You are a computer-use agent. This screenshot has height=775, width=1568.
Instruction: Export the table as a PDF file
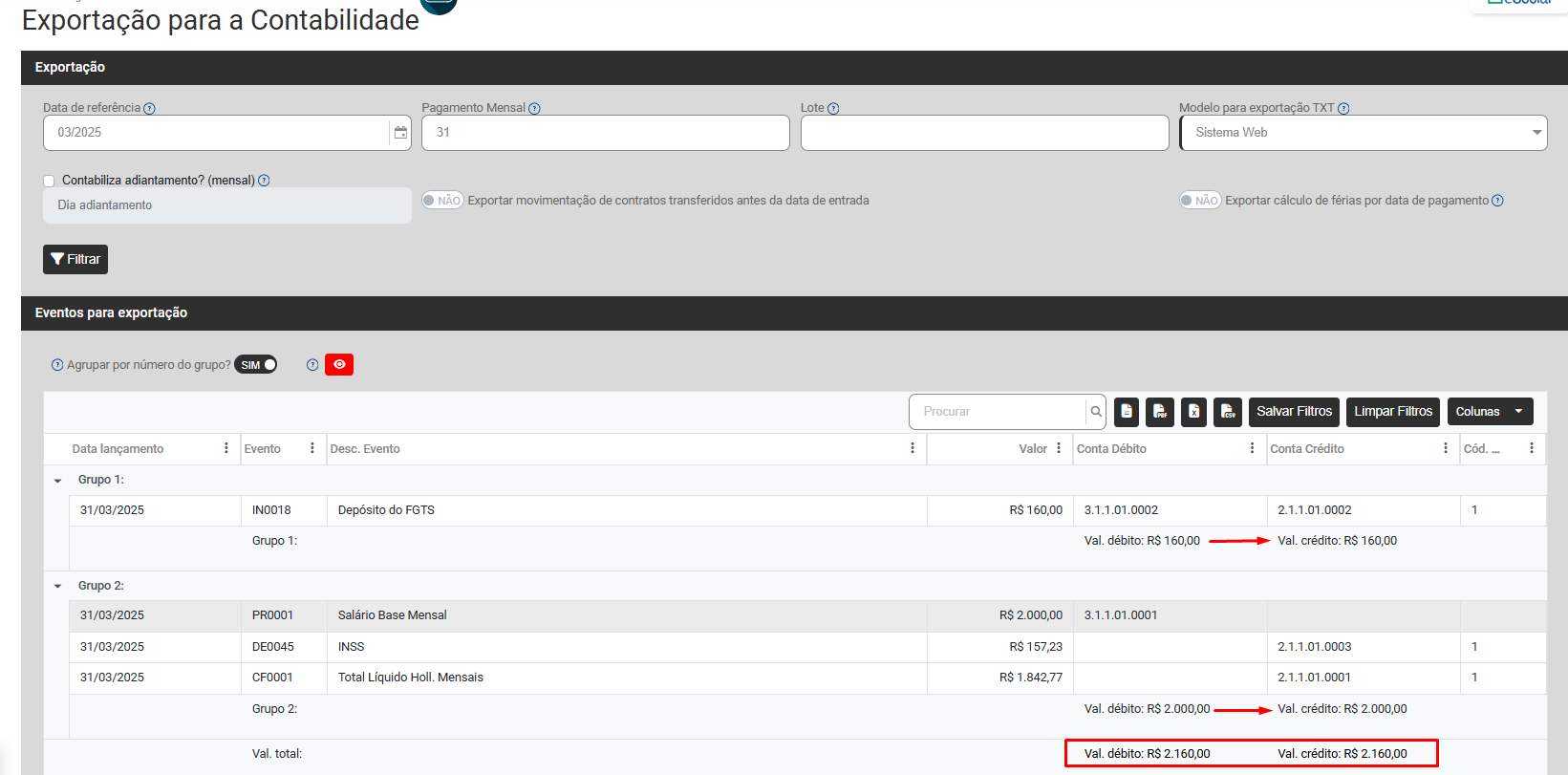point(1159,412)
